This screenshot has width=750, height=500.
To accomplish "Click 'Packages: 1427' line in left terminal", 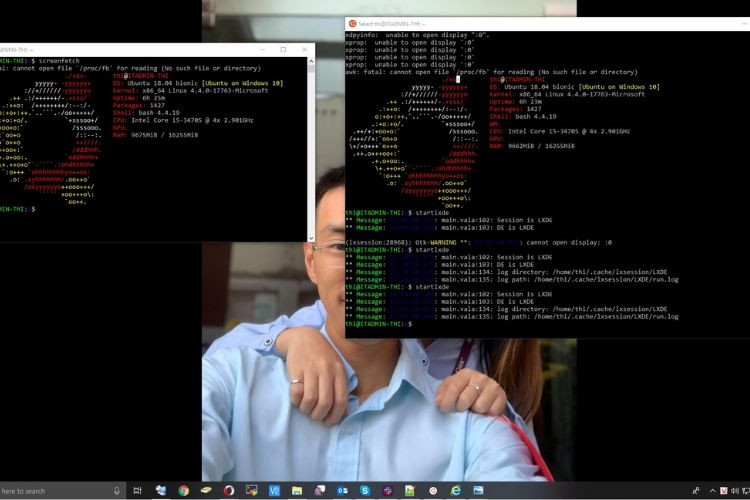I will tap(139, 105).
